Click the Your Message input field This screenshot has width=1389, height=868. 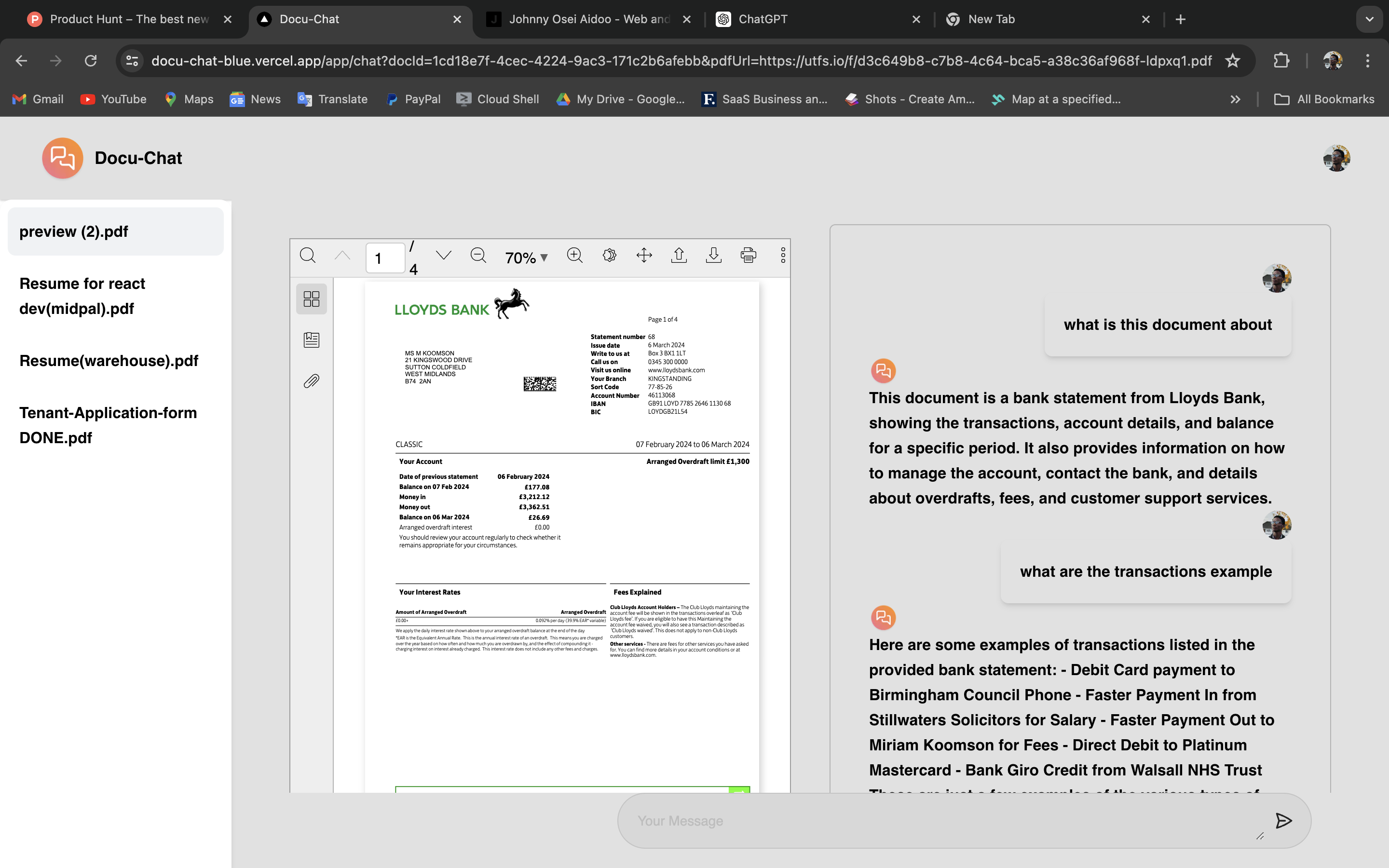point(941,821)
